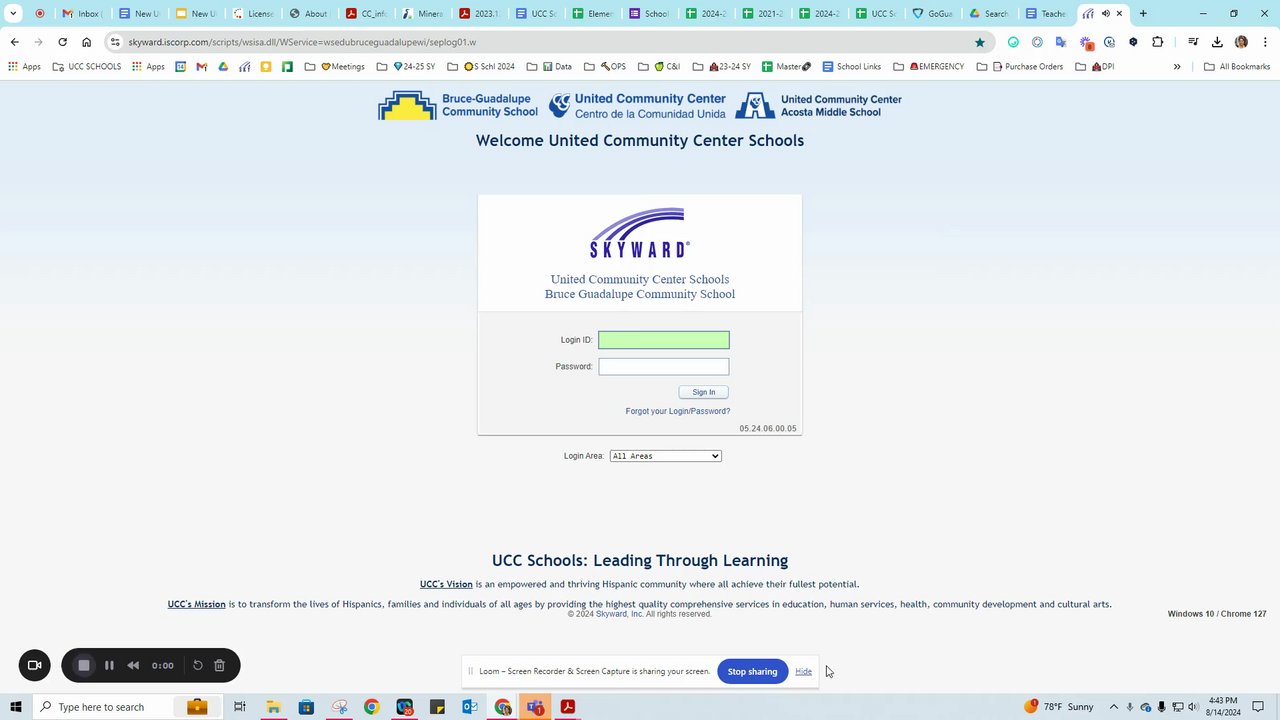The image size is (1280, 720).
Task: Open the School Links bookmark
Action: (x=851, y=67)
